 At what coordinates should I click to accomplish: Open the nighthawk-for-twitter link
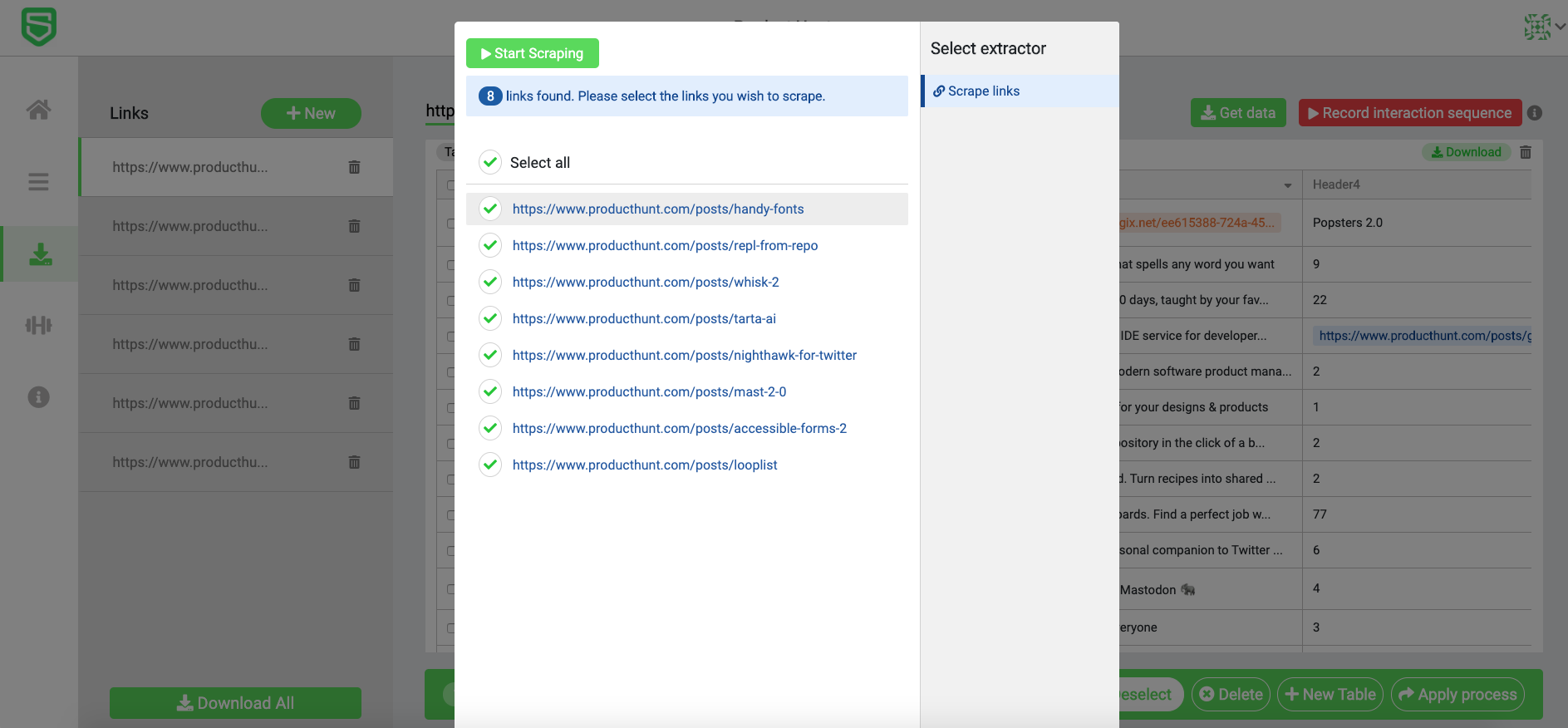pyautogui.click(x=685, y=356)
